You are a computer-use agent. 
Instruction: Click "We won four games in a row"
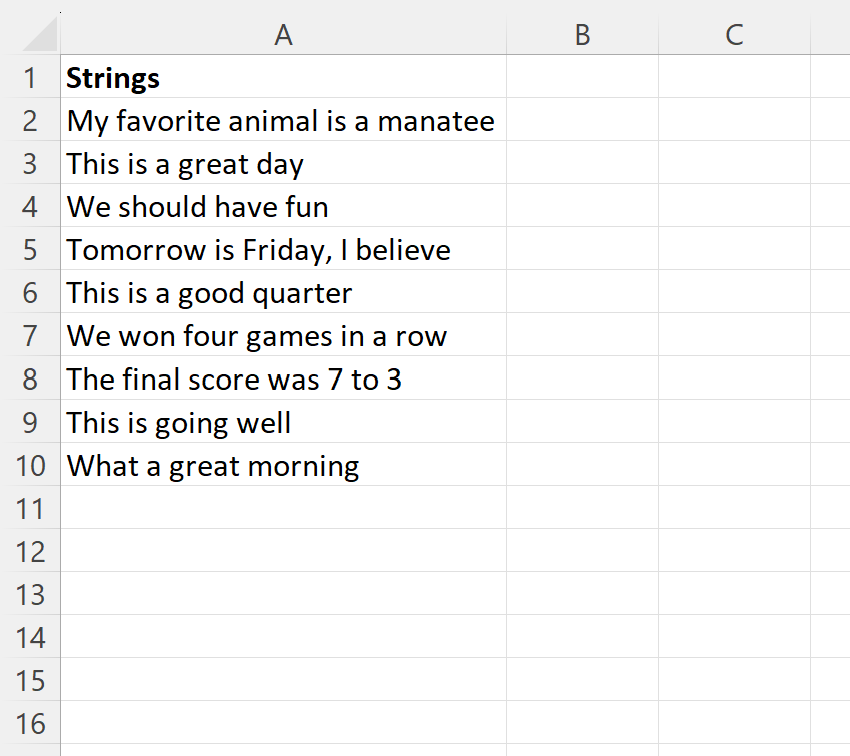[256, 336]
